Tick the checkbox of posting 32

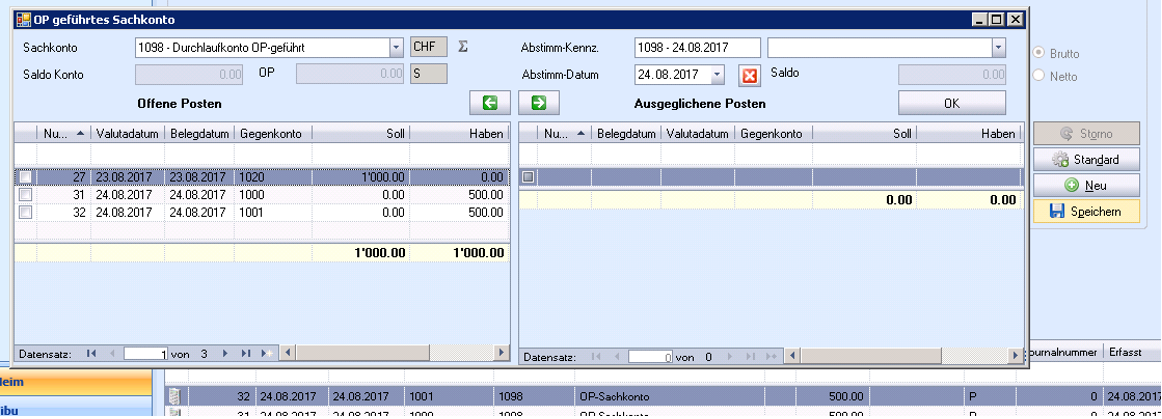click(x=26, y=212)
